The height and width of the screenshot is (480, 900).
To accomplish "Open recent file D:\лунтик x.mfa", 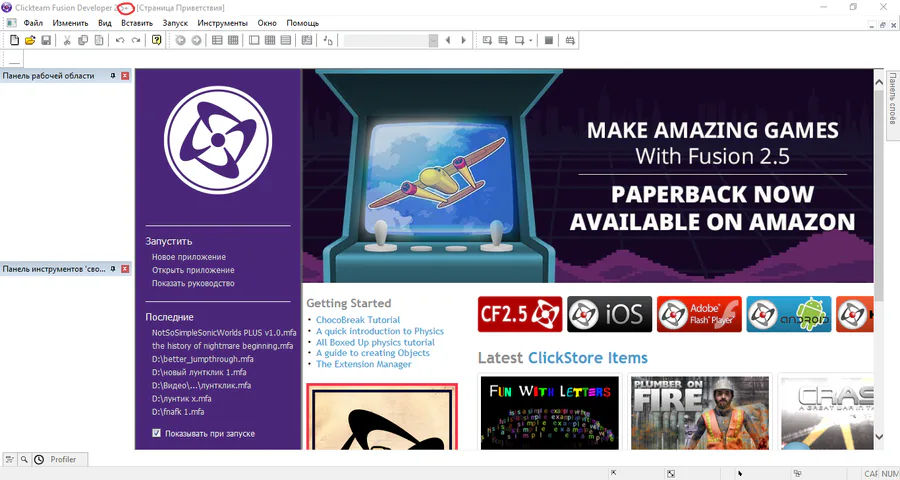I will pos(181,398).
